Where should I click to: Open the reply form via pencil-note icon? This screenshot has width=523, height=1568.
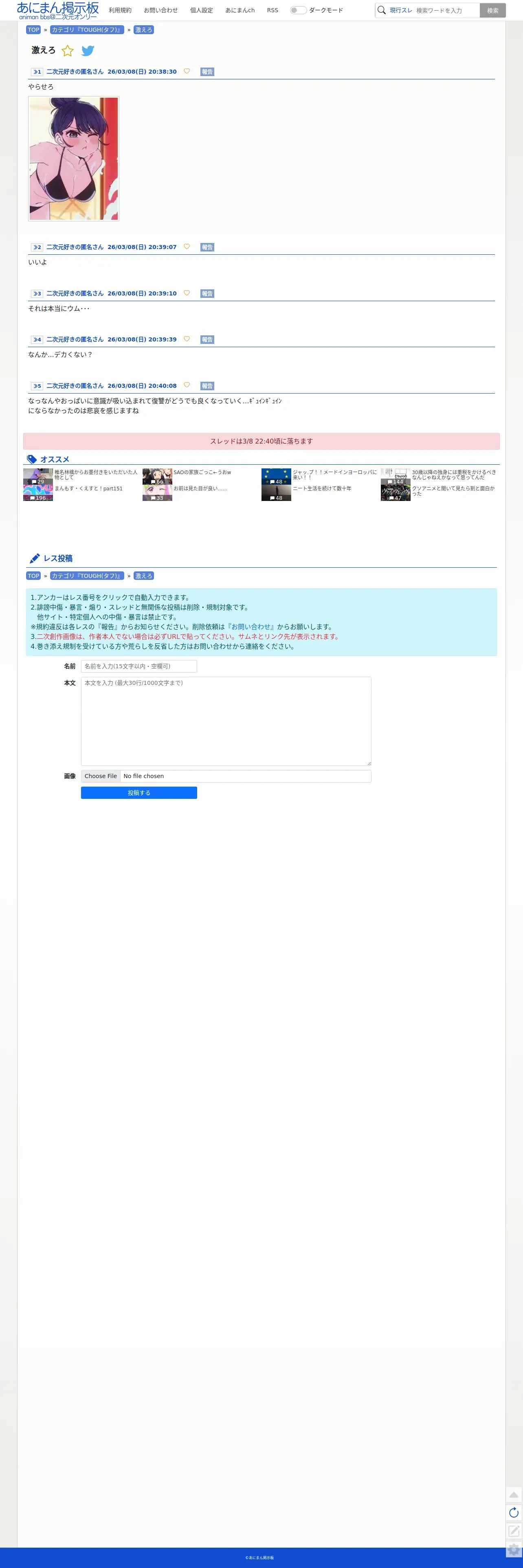[x=514, y=1531]
